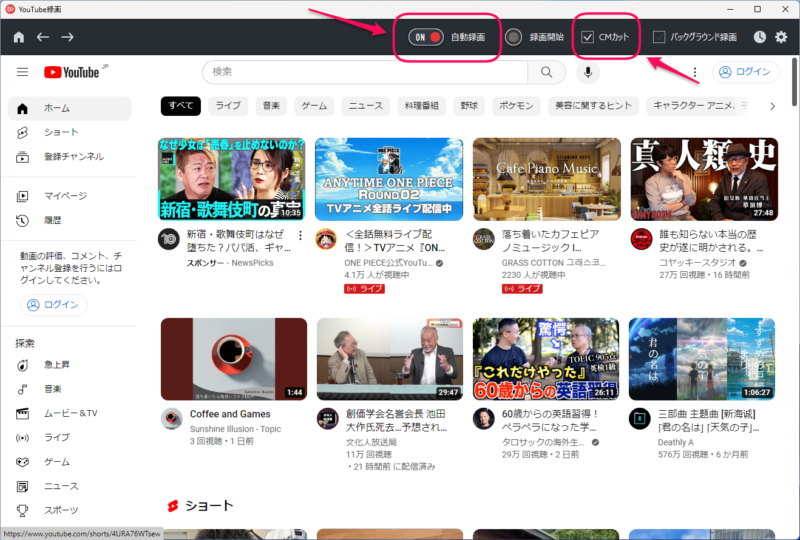This screenshot has height=540, width=800.
Task: Open the recording schedule clock icon
Action: pyautogui.click(x=760, y=37)
